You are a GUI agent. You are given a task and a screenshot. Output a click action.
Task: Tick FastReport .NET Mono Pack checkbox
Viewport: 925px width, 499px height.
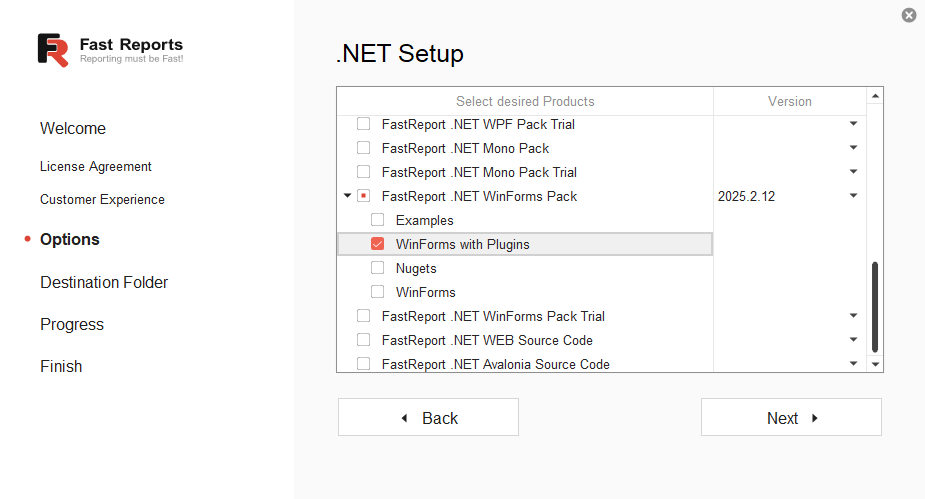point(364,148)
